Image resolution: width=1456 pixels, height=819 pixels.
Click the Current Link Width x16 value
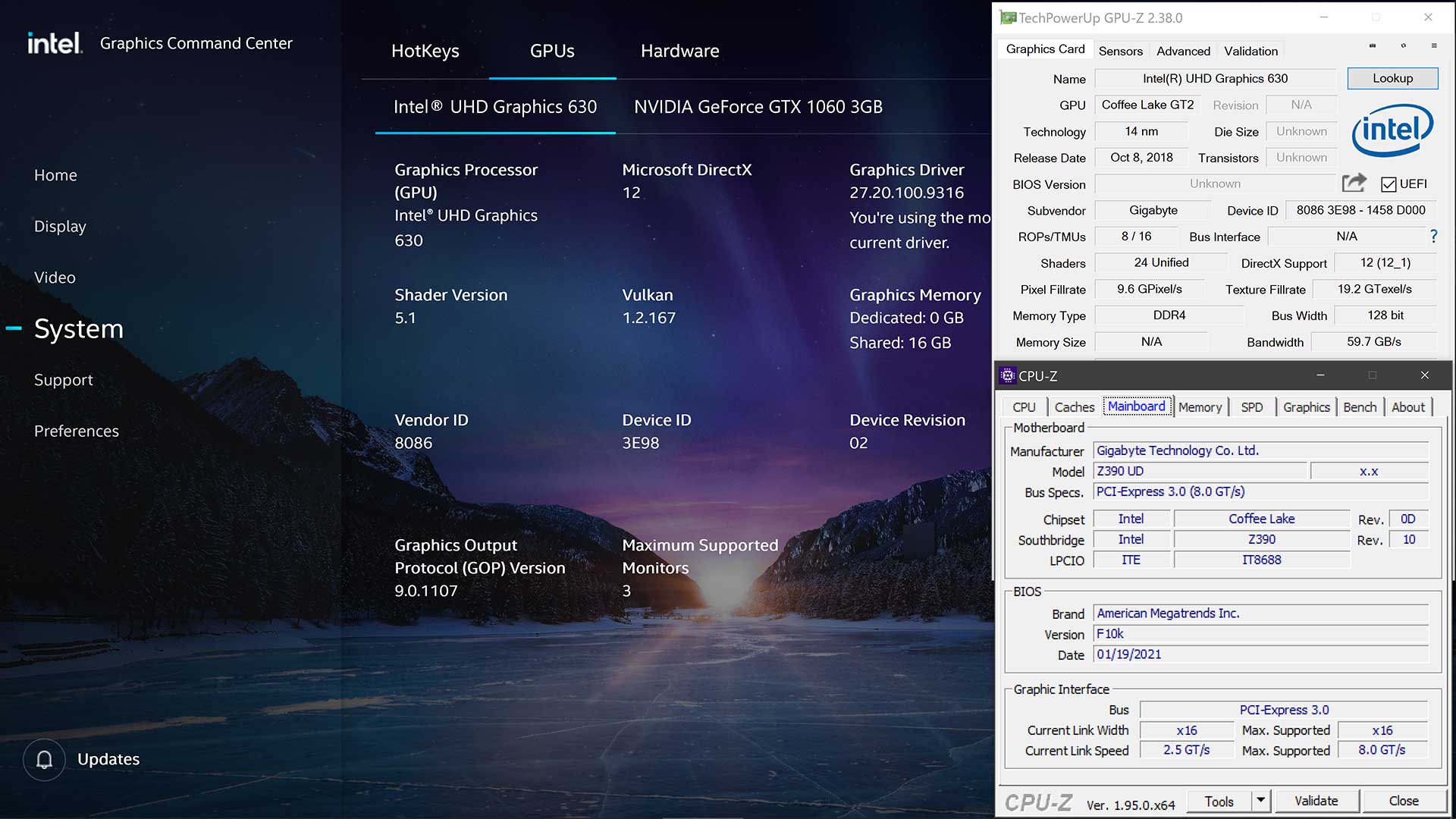(x=1186, y=730)
